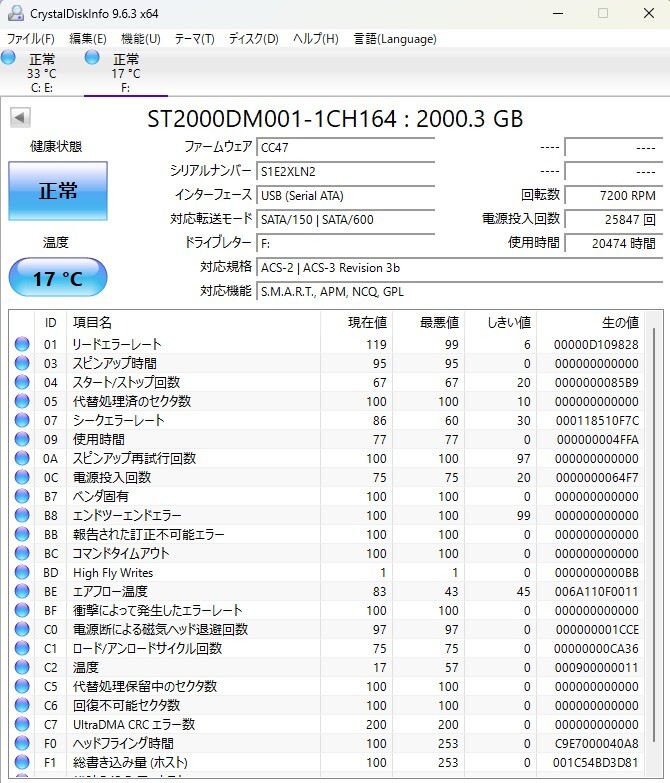This screenshot has height=783, width=670.
Task: Click the ファームウェア field showing CC47
Action: click(345, 147)
